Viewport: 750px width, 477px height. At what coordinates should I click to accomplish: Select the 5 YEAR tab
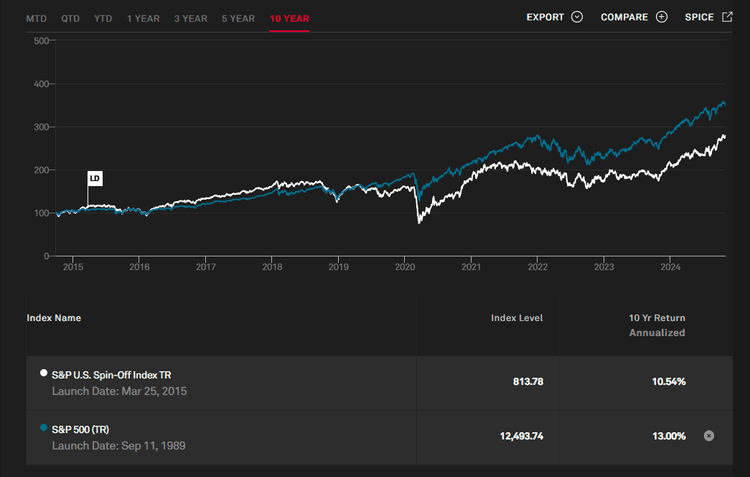[x=238, y=19]
